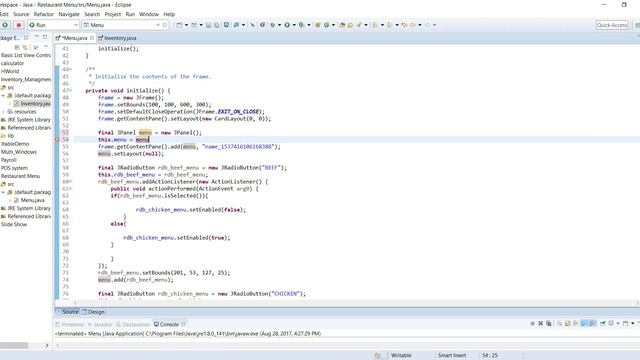Collapse default package above Menu.java
This screenshot has width=640, height=360.
[3, 192]
